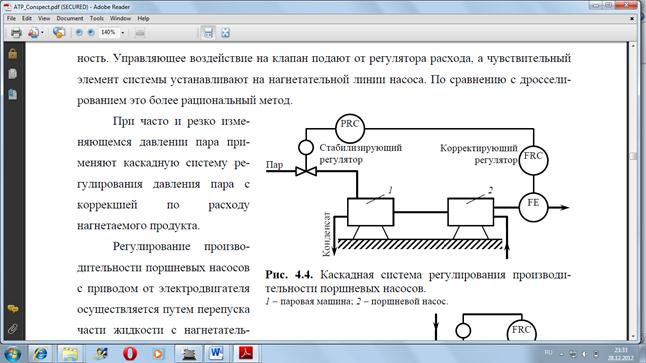The image size is (646, 363).
Task: Open the Help menu
Action: click(143, 19)
